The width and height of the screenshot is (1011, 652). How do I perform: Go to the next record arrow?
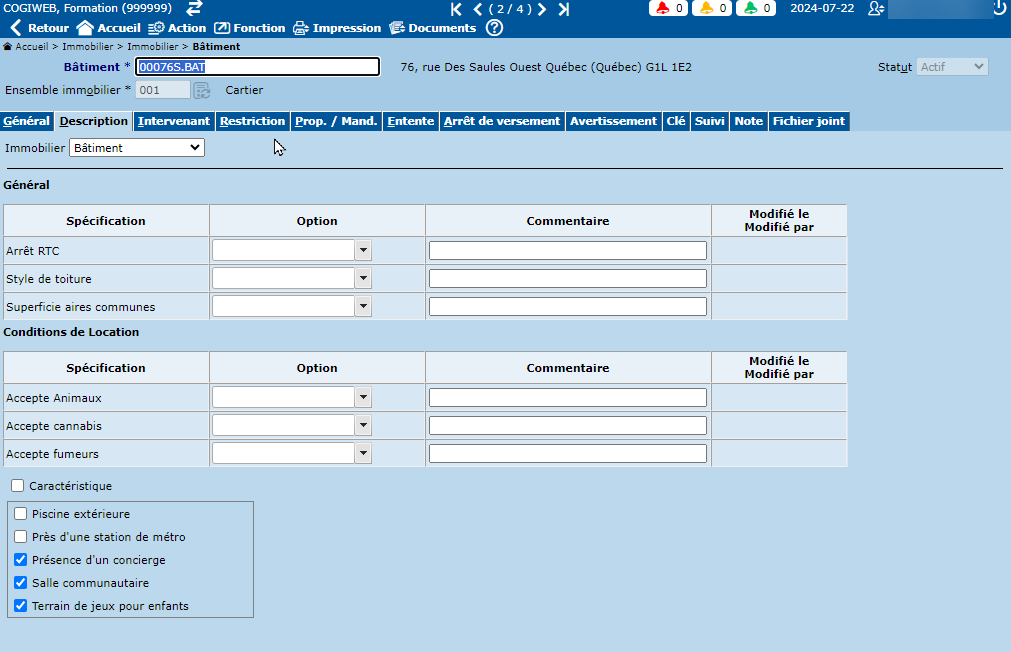point(542,9)
